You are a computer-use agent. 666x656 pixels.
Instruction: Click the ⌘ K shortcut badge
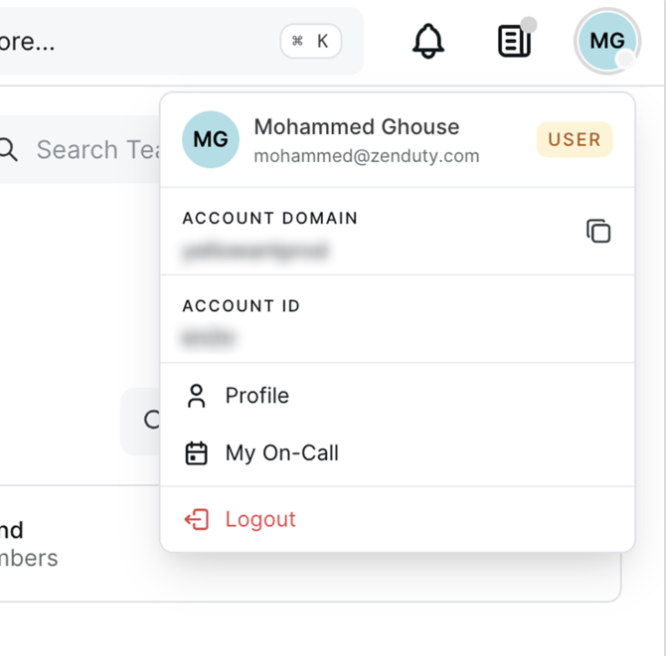310,41
